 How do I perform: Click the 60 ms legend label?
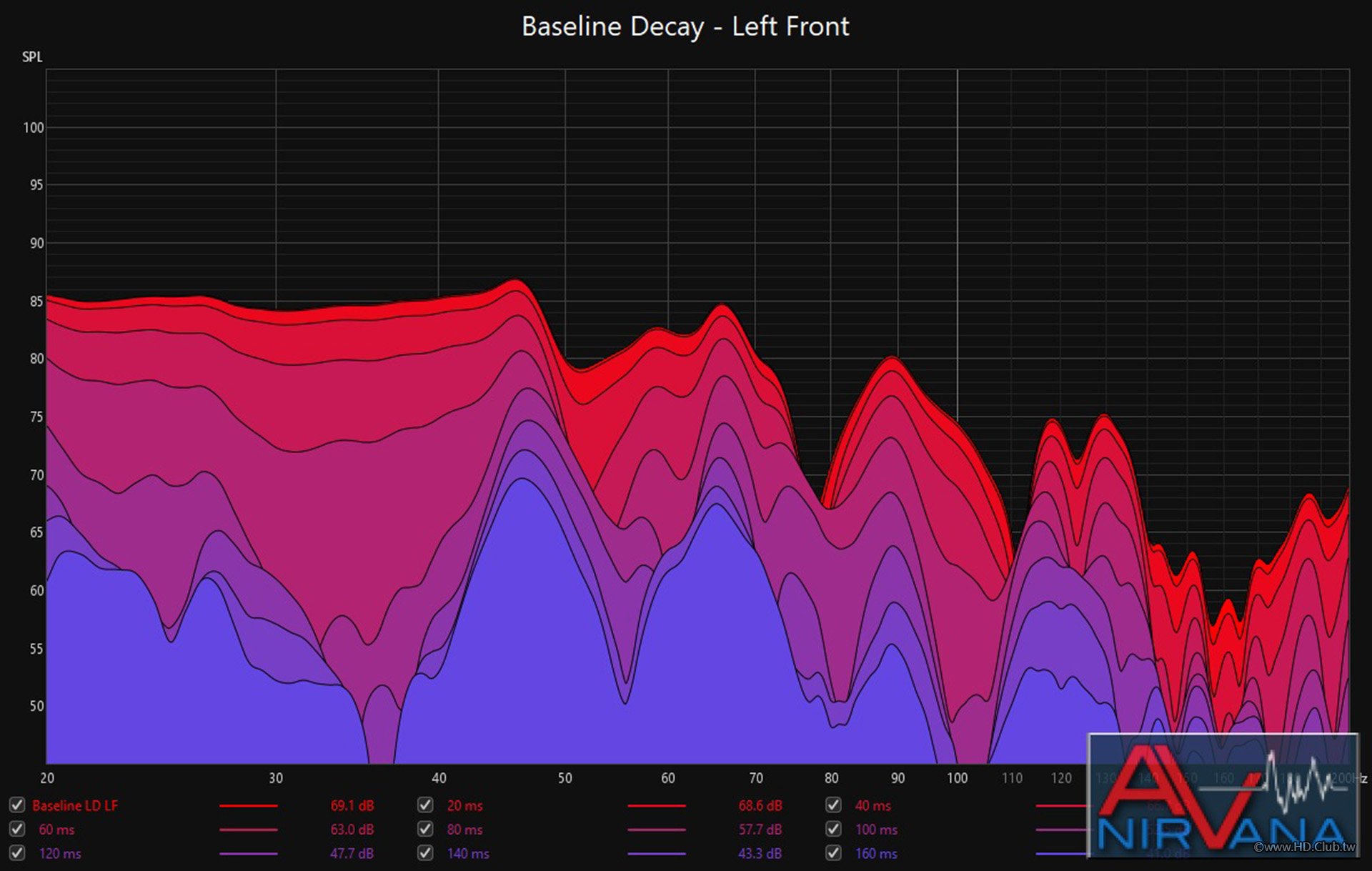[x=57, y=830]
